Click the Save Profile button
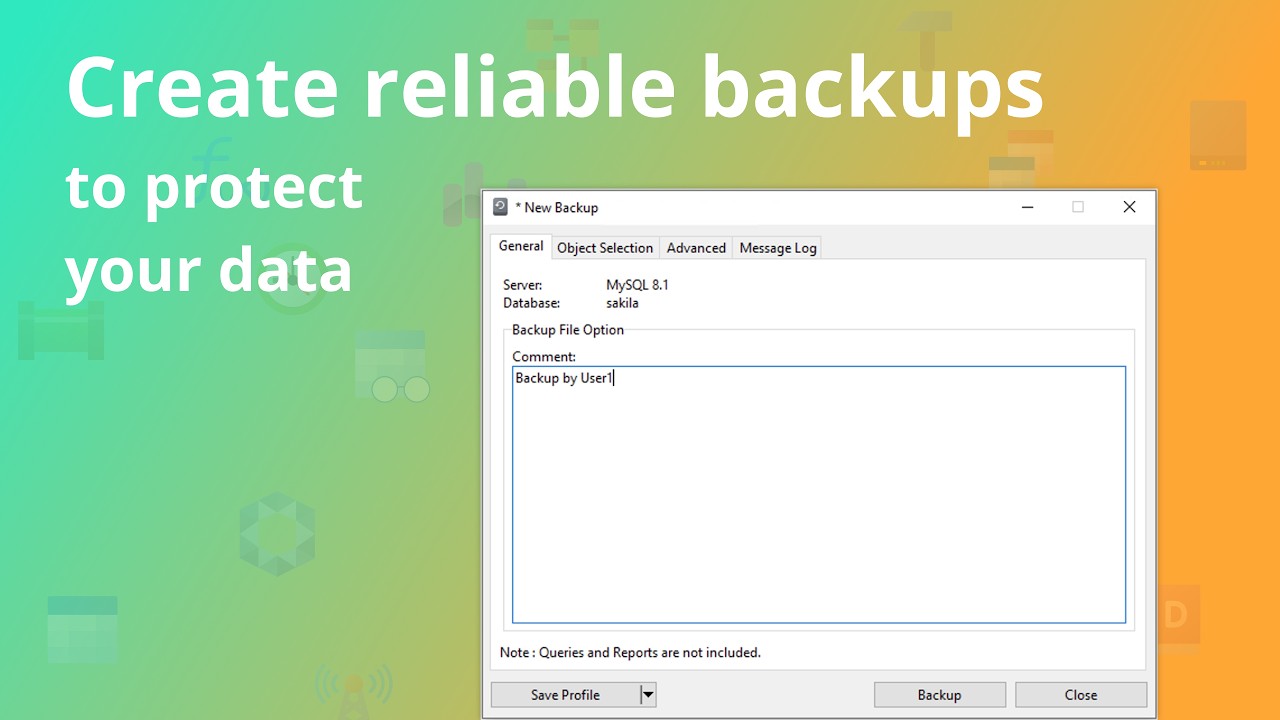The height and width of the screenshot is (720, 1280). [x=565, y=695]
